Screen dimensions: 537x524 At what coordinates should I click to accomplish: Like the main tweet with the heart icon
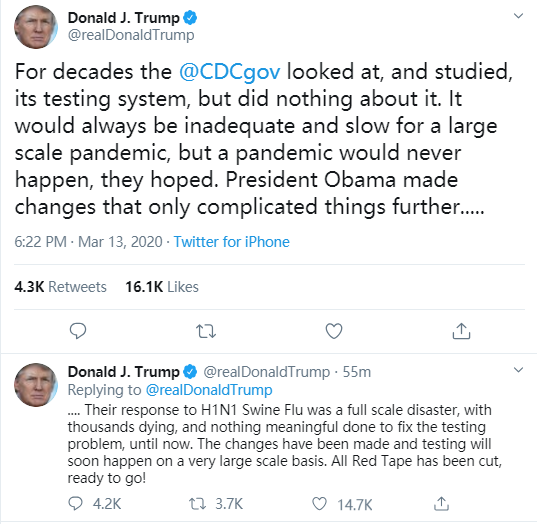point(334,331)
